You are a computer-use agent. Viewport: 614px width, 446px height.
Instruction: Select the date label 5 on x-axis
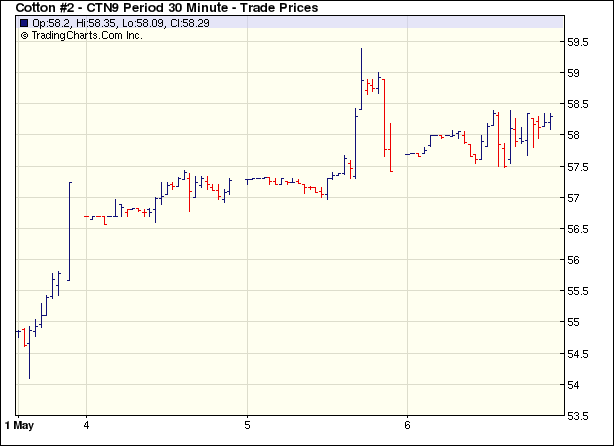tap(247, 424)
